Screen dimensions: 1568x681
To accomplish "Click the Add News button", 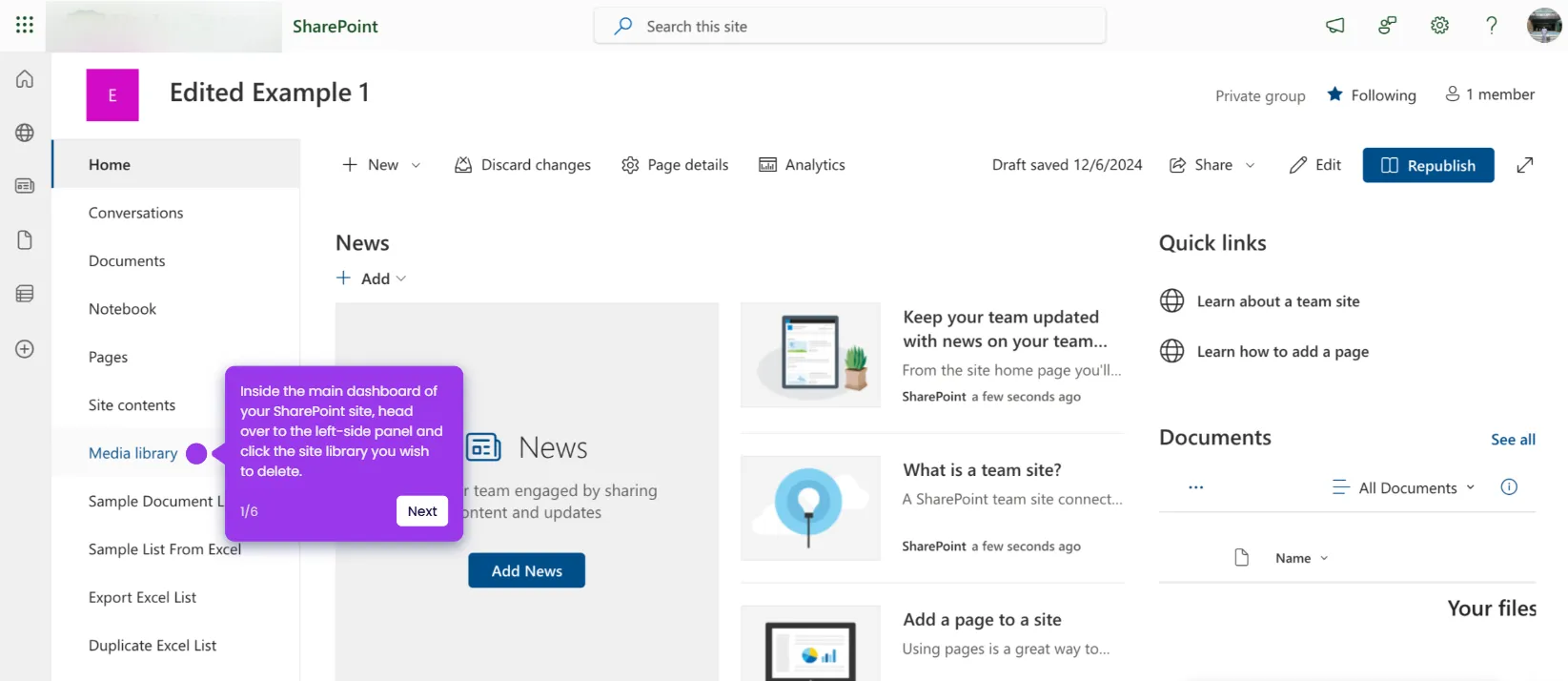I will (x=526, y=570).
